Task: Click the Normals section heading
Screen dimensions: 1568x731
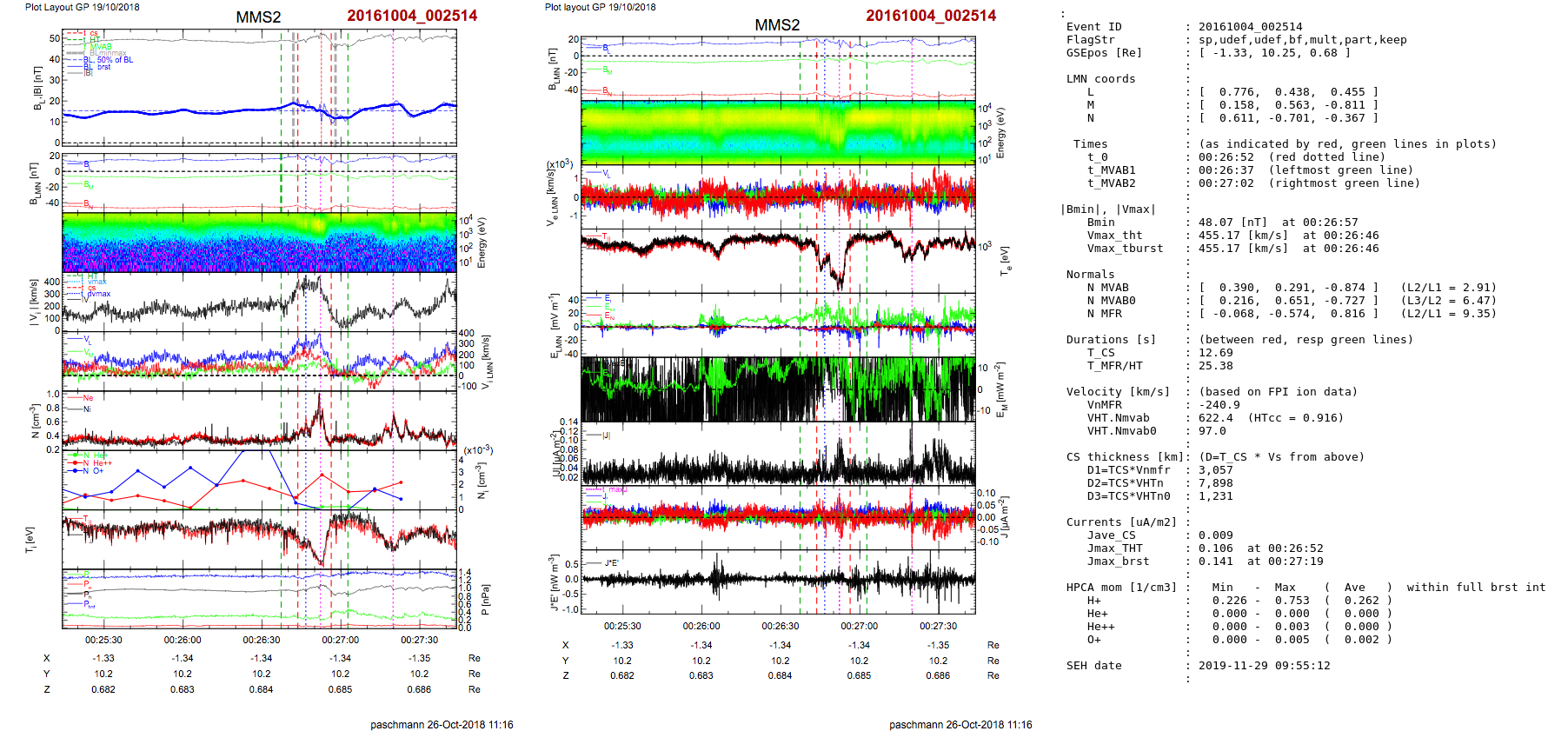Action: [x=1090, y=275]
